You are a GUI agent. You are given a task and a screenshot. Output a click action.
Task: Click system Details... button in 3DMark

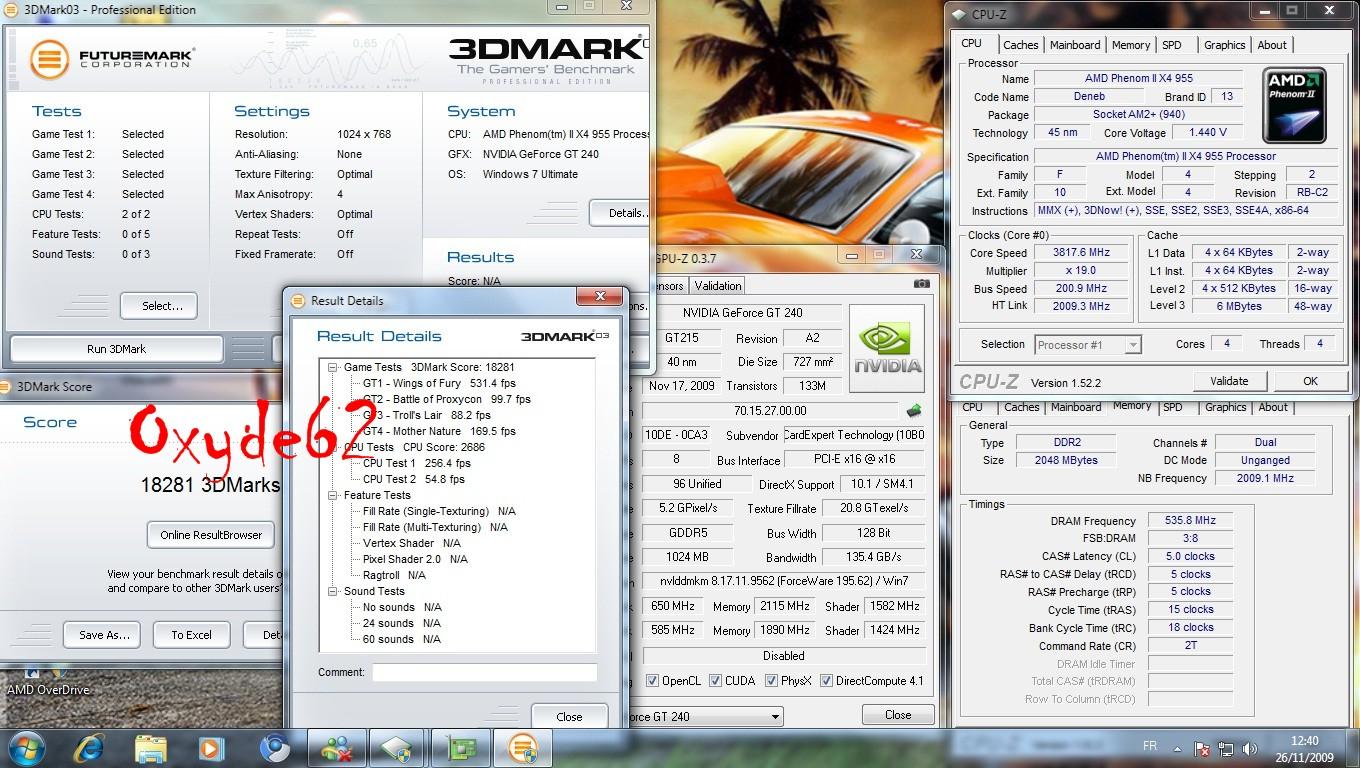coord(620,213)
